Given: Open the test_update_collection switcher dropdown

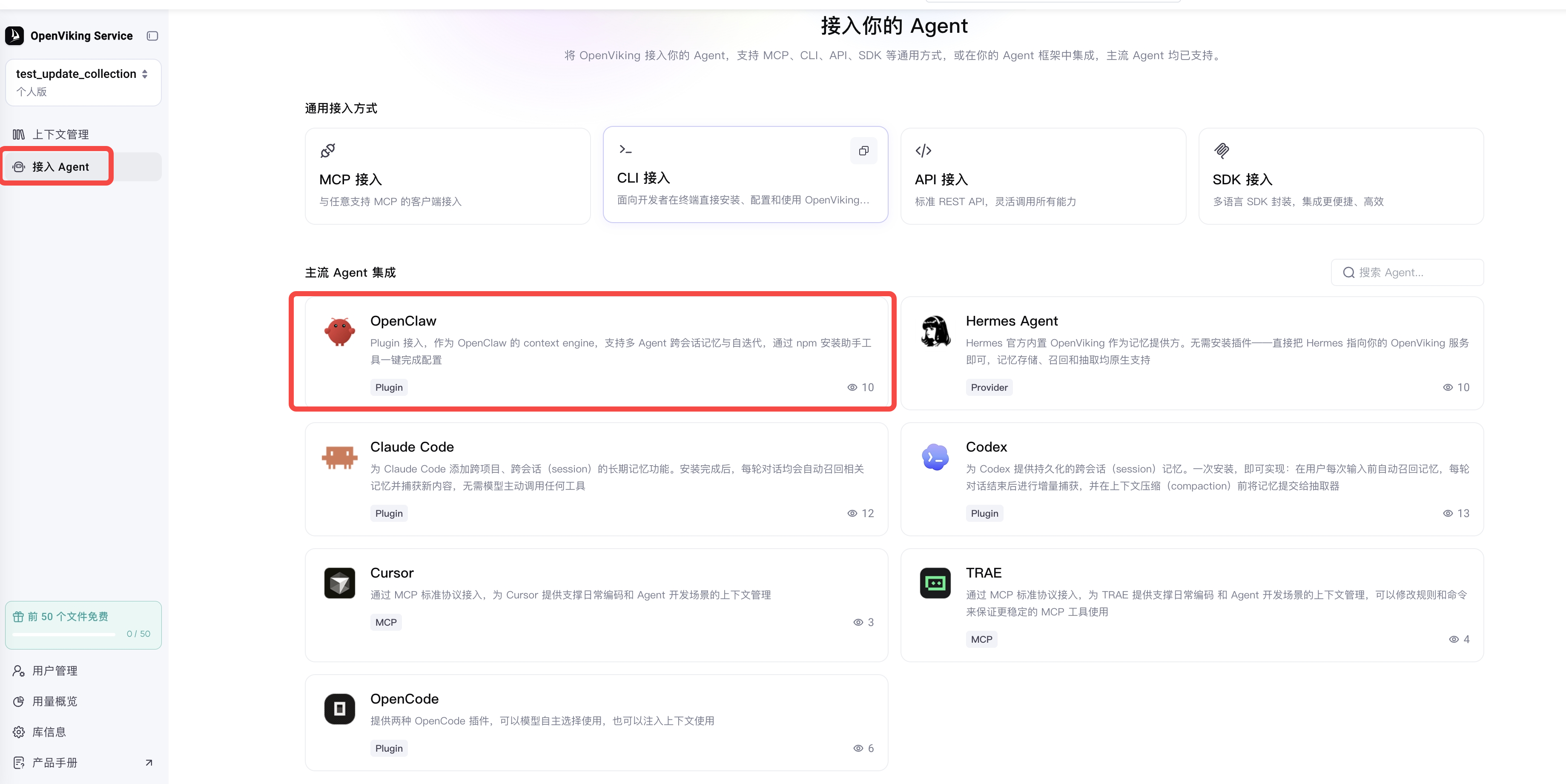Looking at the screenshot, I should tap(83, 82).
